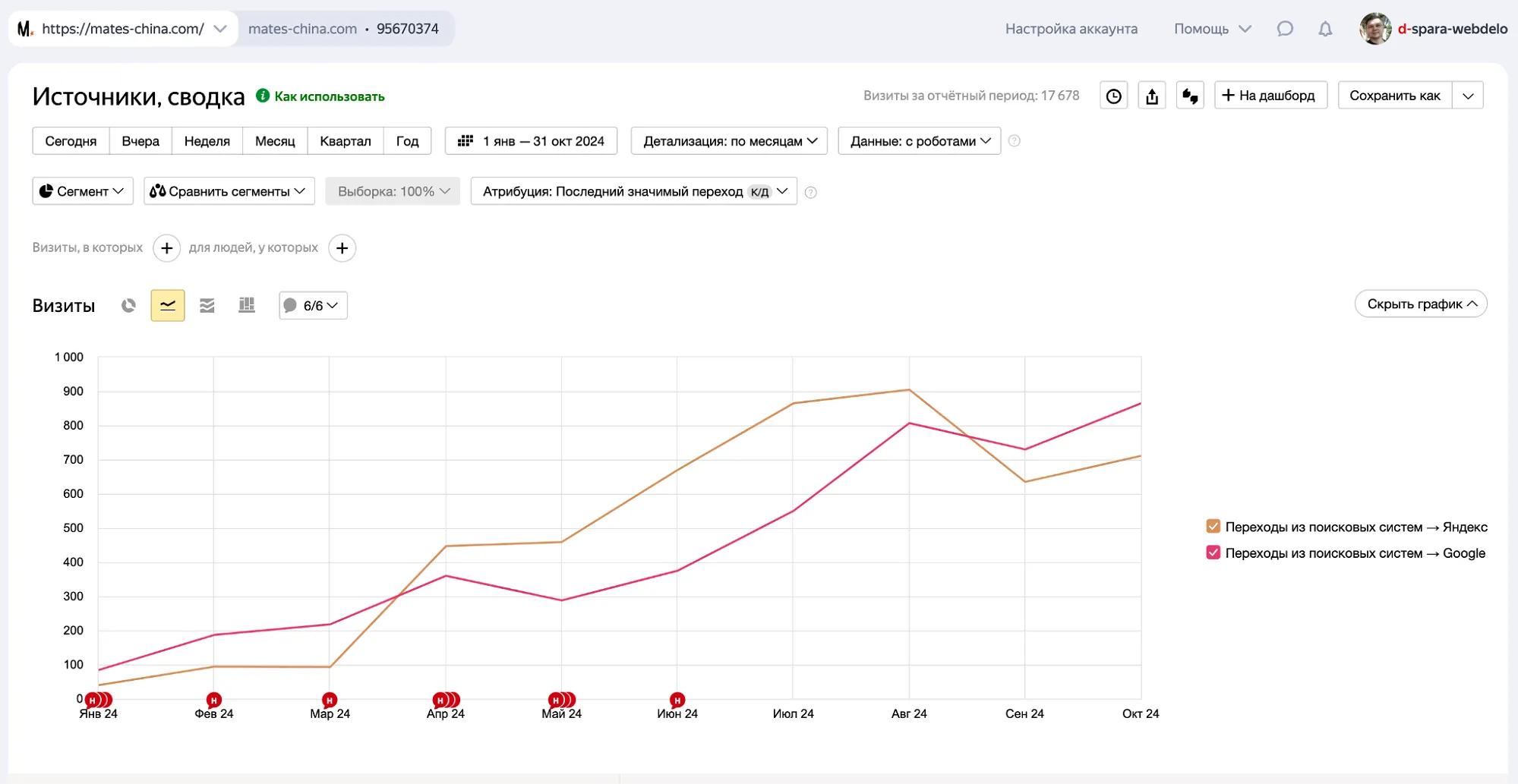The height and width of the screenshot is (784, 1518).
Task: Select the Неделя period tab
Action: [x=207, y=141]
